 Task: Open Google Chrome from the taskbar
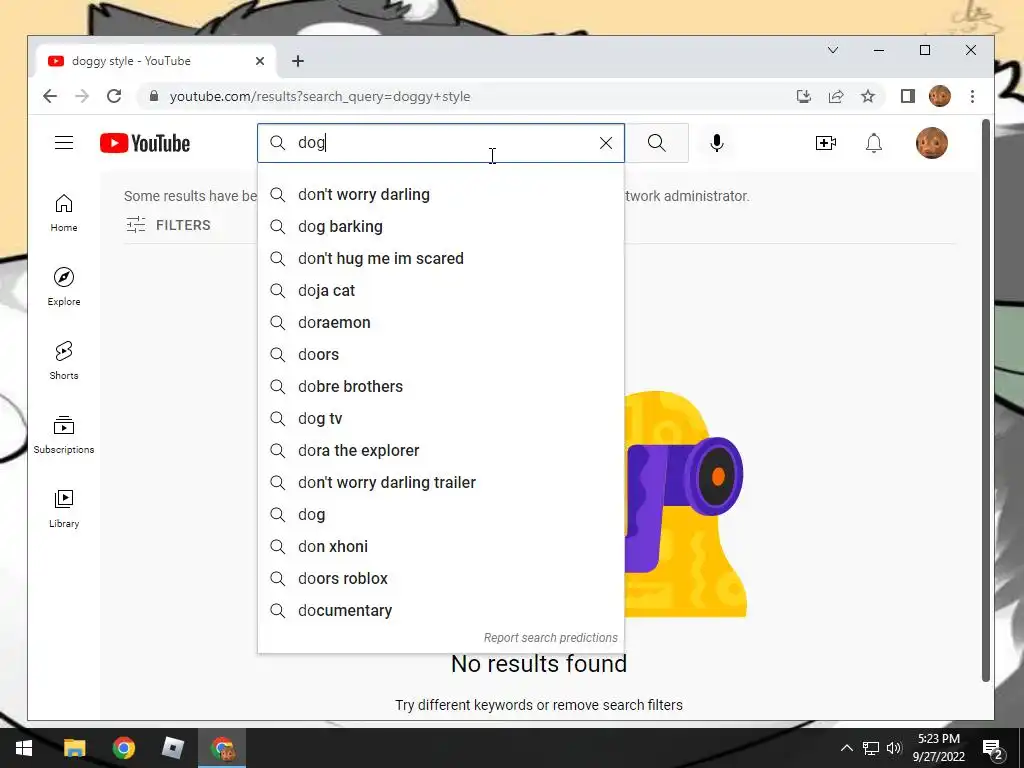(x=123, y=748)
